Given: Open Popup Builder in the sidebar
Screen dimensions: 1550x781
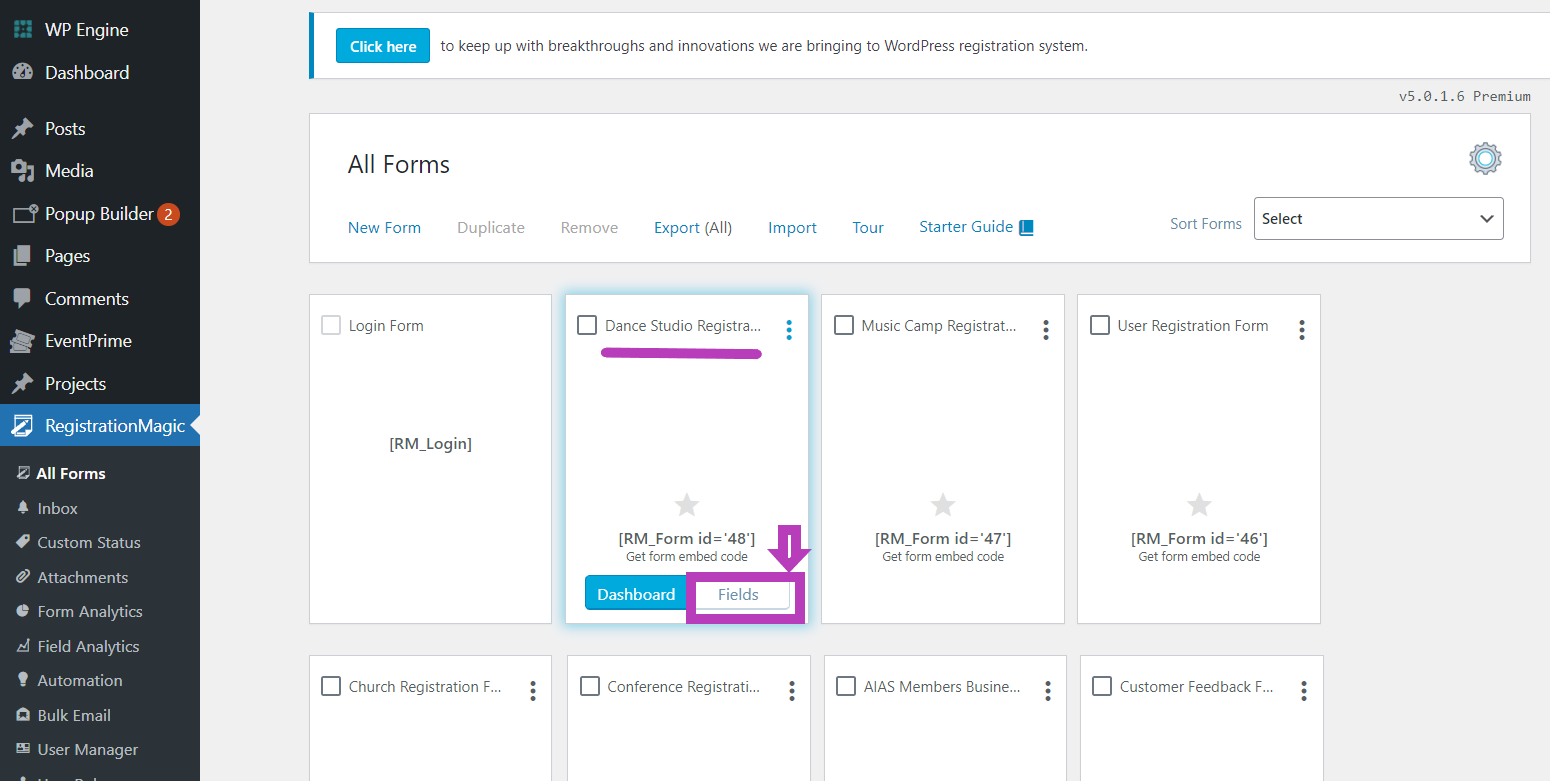Looking at the screenshot, I should 99,214.
